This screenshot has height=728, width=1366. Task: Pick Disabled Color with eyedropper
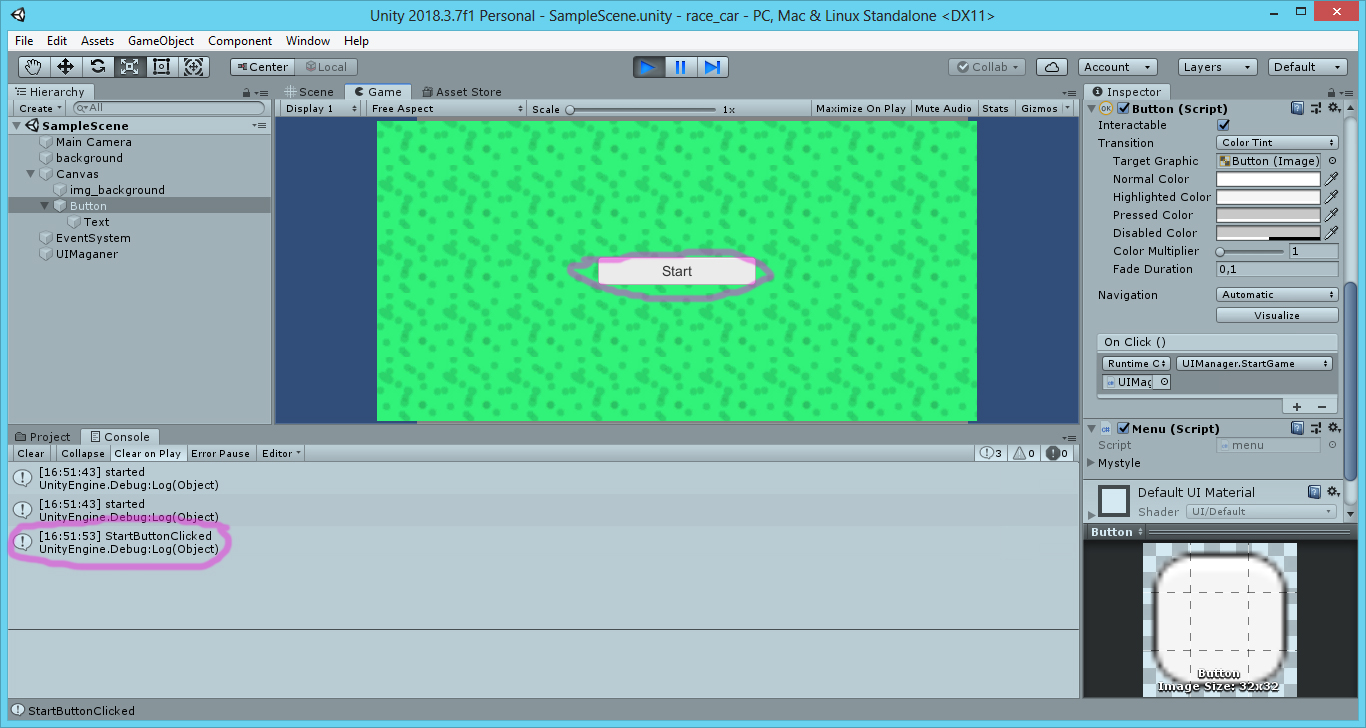(x=1331, y=233)
